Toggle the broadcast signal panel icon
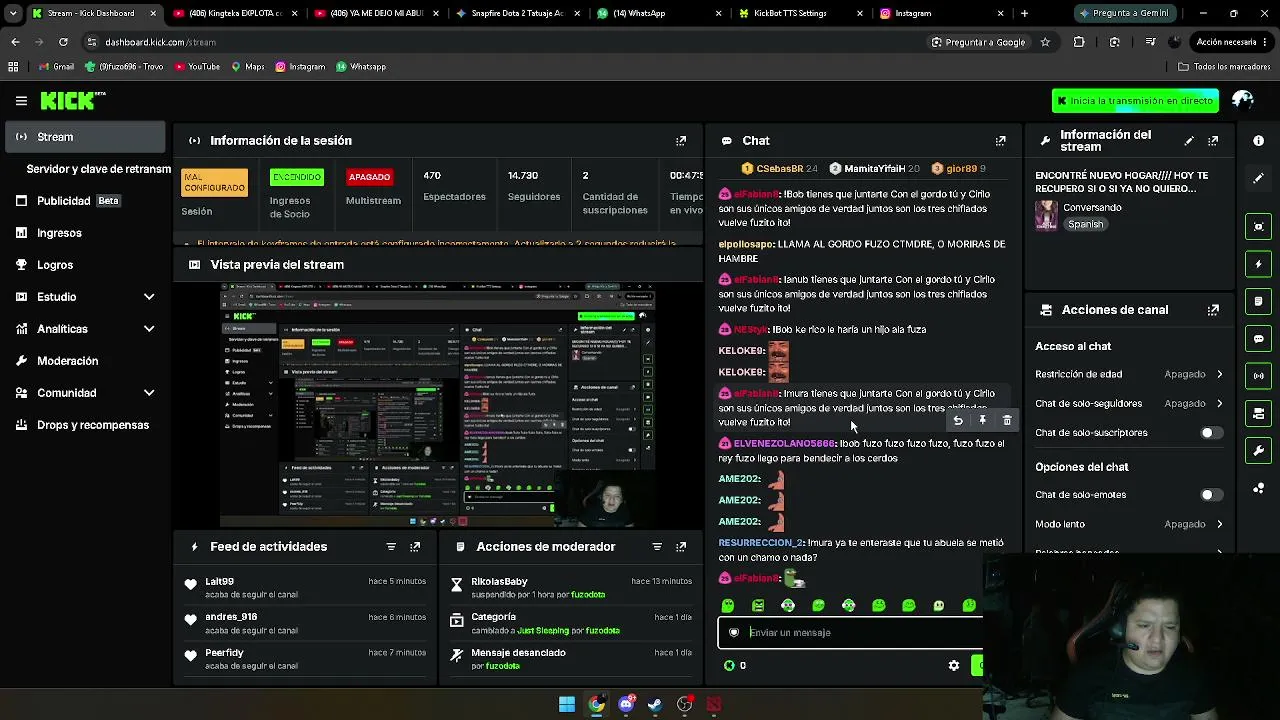The image size is (1280, 720). (1259, 376)
